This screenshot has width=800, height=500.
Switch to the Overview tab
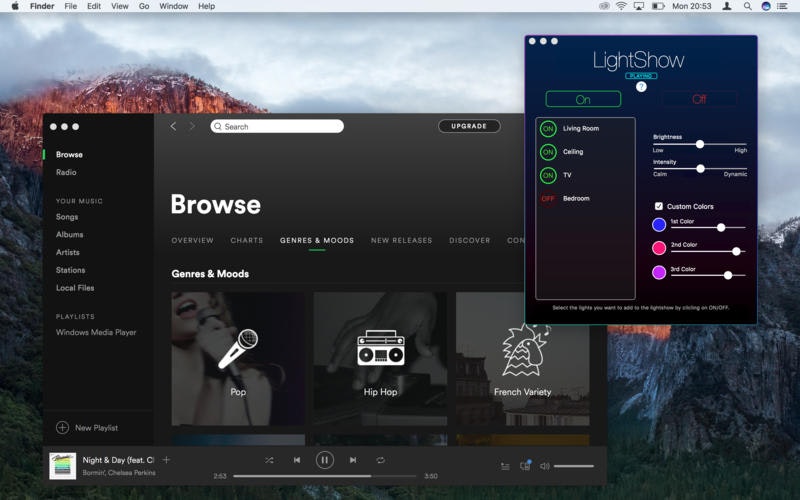click(x=192, y=240)
